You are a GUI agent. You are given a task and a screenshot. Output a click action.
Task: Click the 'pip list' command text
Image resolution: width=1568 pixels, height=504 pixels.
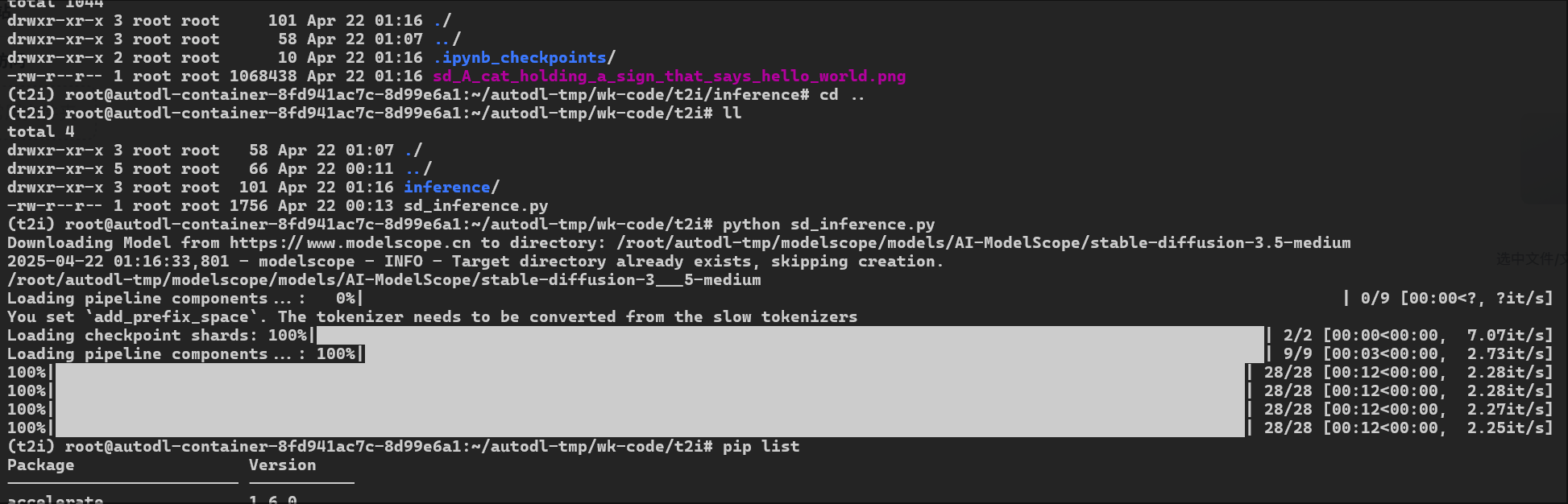click(761, 447)
